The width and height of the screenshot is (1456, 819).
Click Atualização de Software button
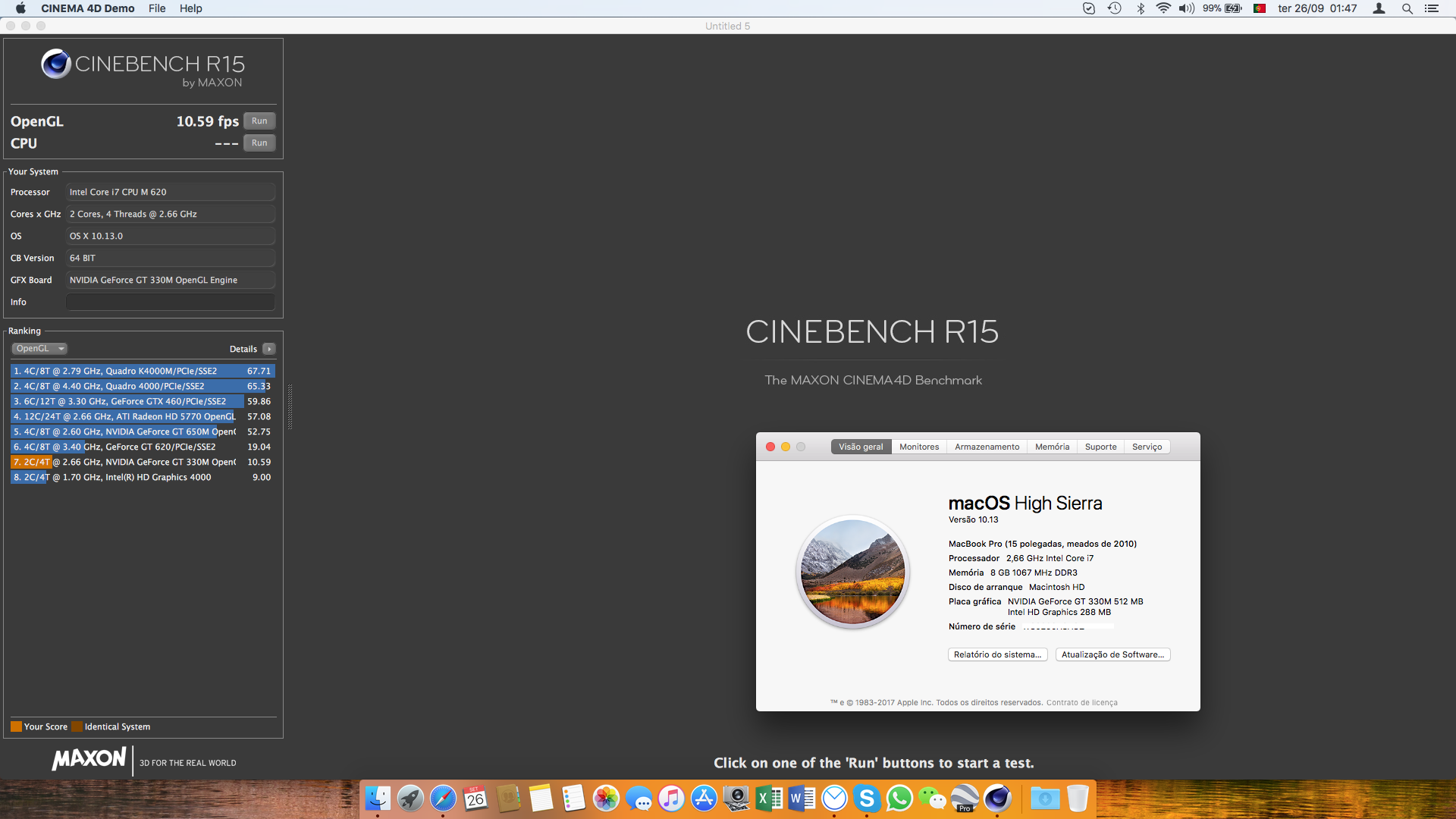pyautogui.click(x=1112, y=654)
